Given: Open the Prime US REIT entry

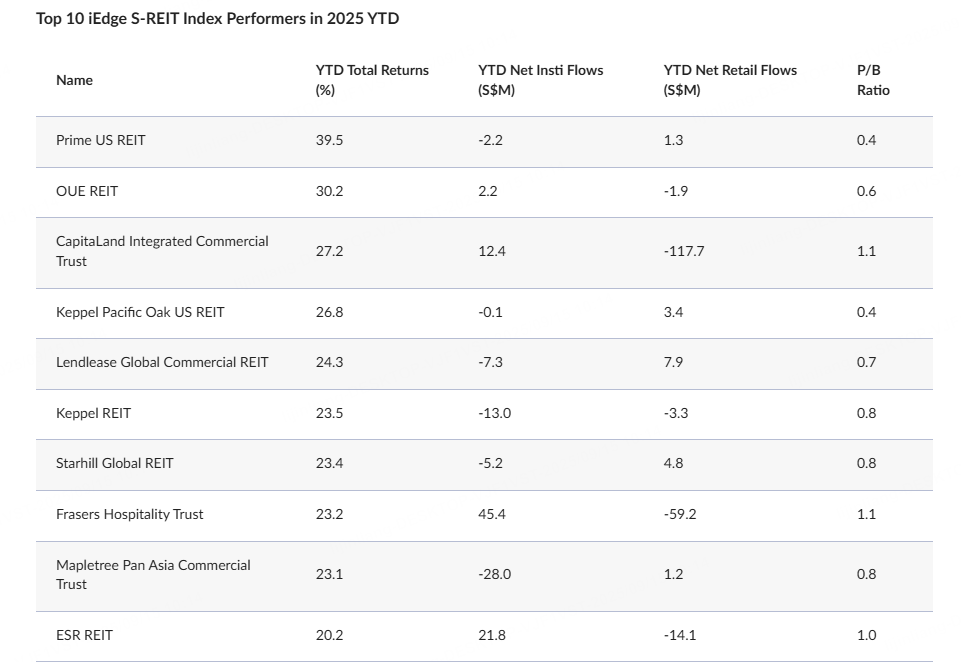Looking at the screenshot, I should 100,140.
